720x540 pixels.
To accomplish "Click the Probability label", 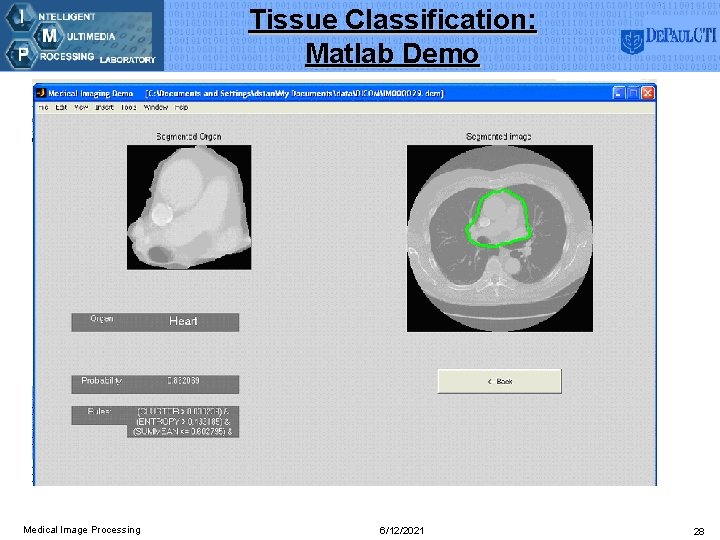I will (101, 381).
